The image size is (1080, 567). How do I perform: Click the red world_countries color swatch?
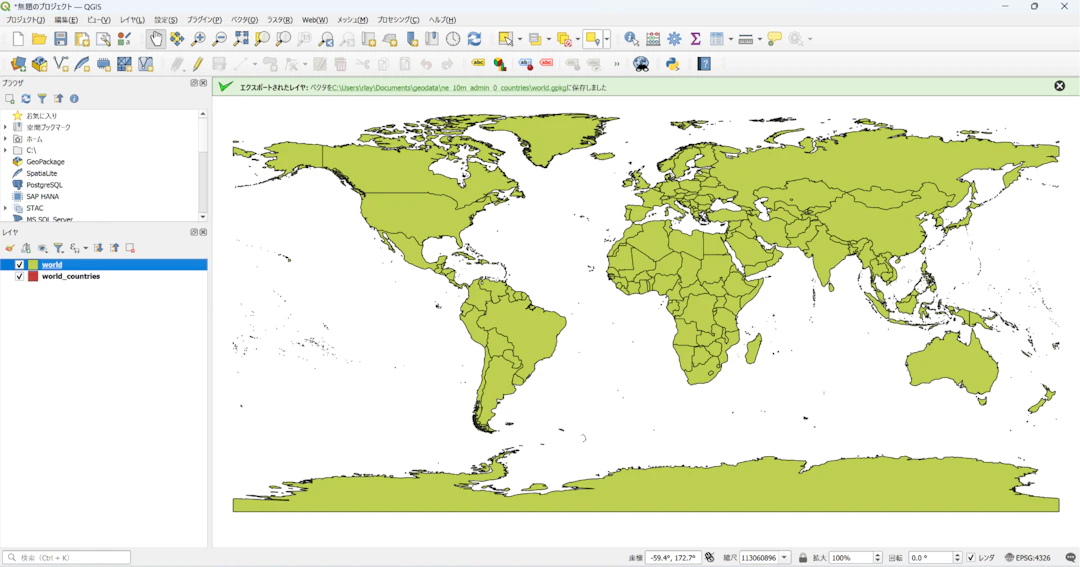(x=33, y=276)
